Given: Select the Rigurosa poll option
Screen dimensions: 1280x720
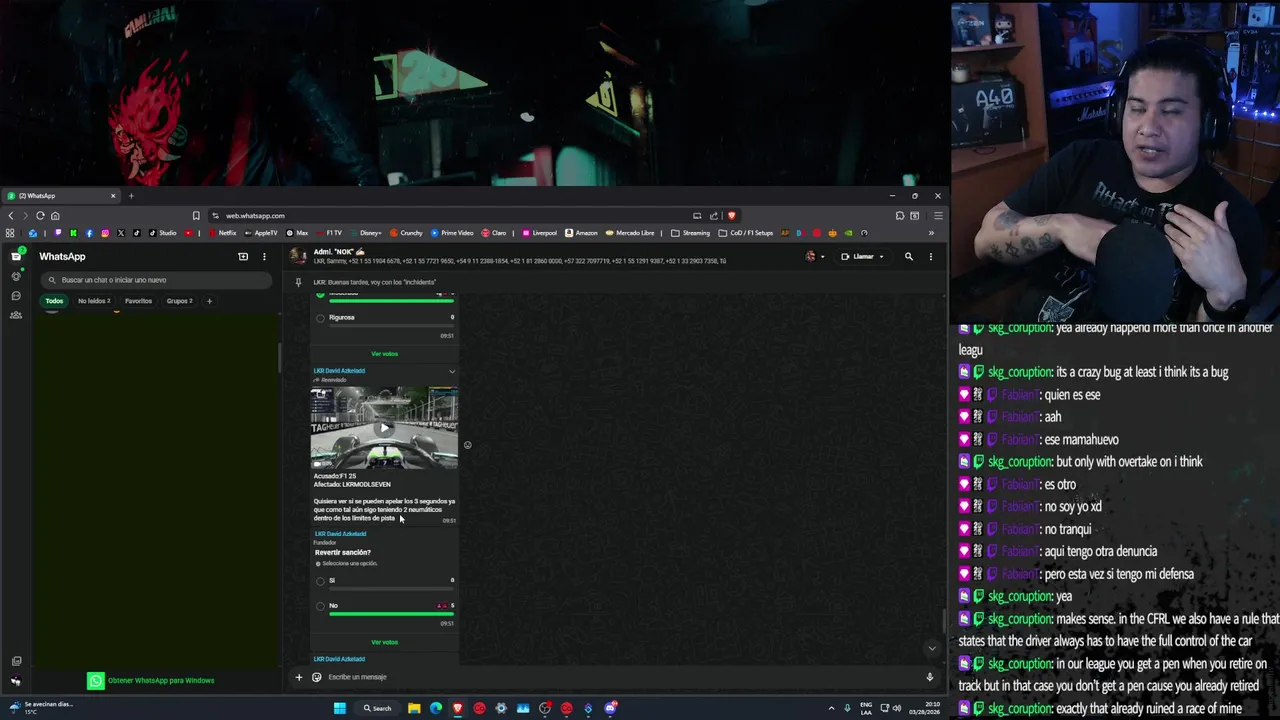Looking at the screenshot, I should pyautogui.click(x=320, y=318).
